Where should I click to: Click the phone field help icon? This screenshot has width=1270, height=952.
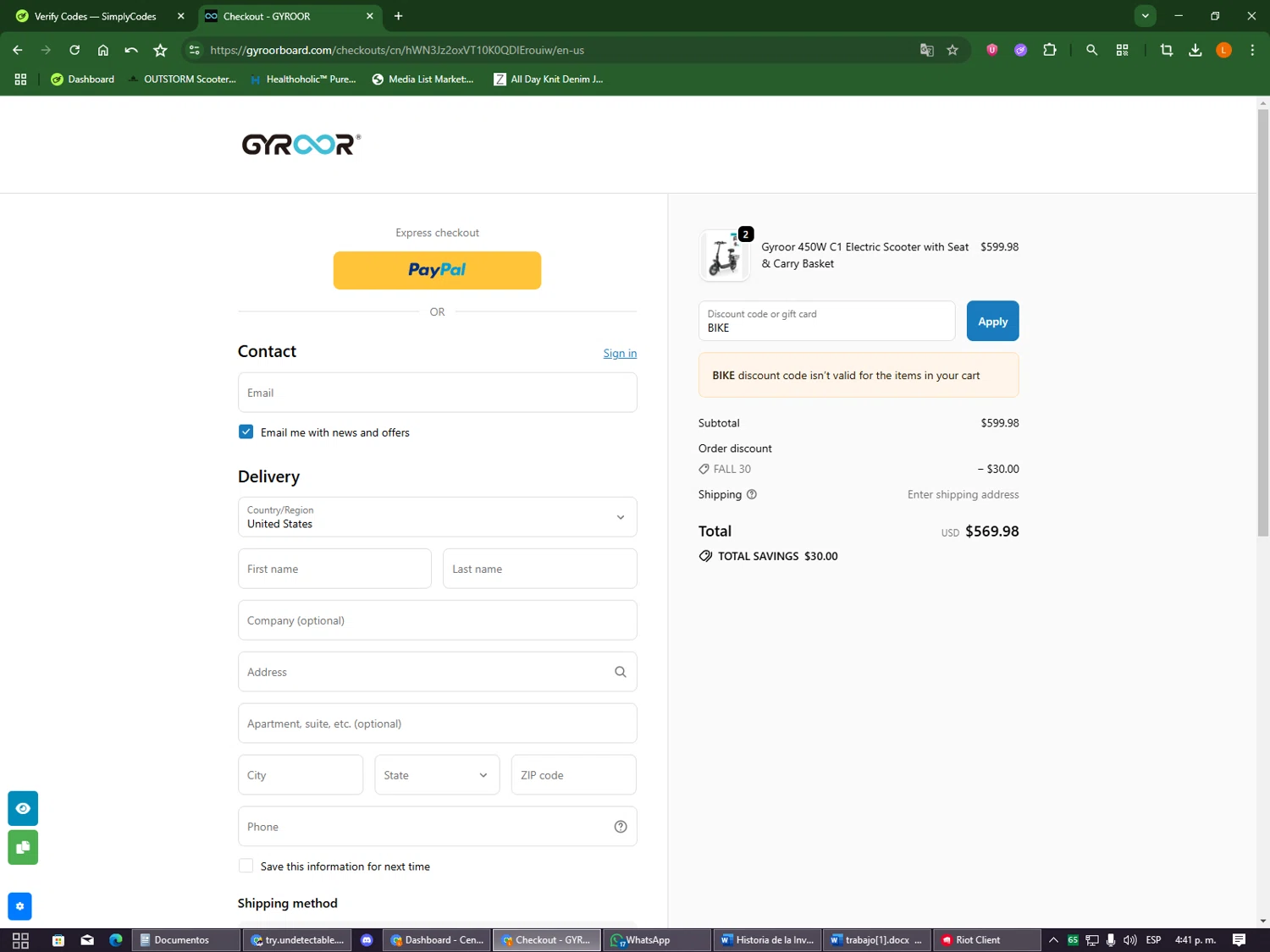click(x=621, y=827)
